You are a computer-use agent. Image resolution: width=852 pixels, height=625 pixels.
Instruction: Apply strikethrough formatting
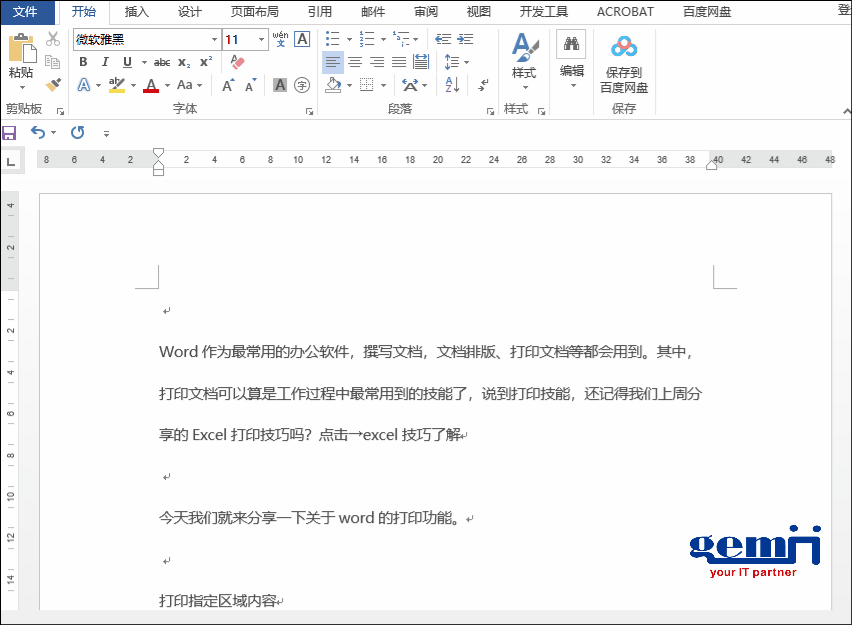pyautogui.click(x=160, y=61)
